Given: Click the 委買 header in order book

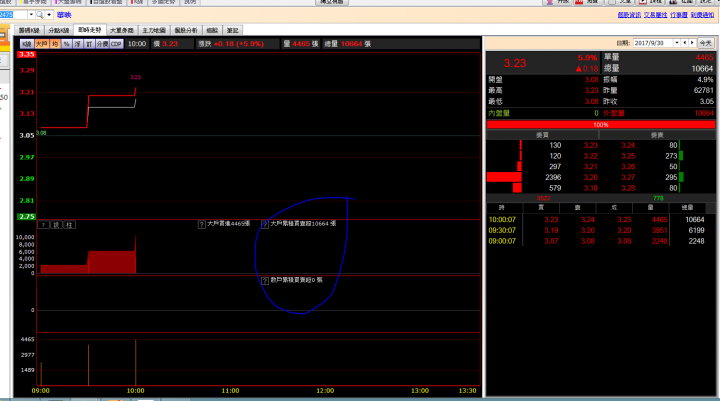Looking at the screenshot, I should coord(542,135).
